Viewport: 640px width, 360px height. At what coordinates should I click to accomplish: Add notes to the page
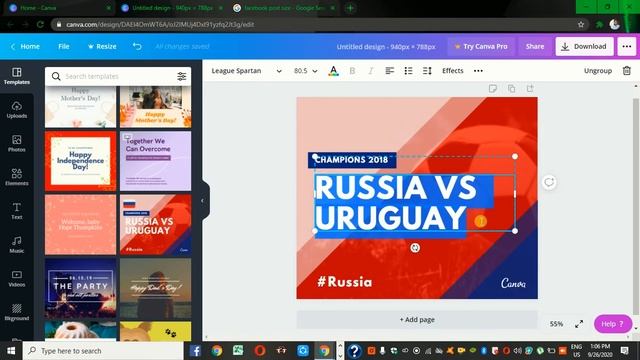tap(493, 89)
